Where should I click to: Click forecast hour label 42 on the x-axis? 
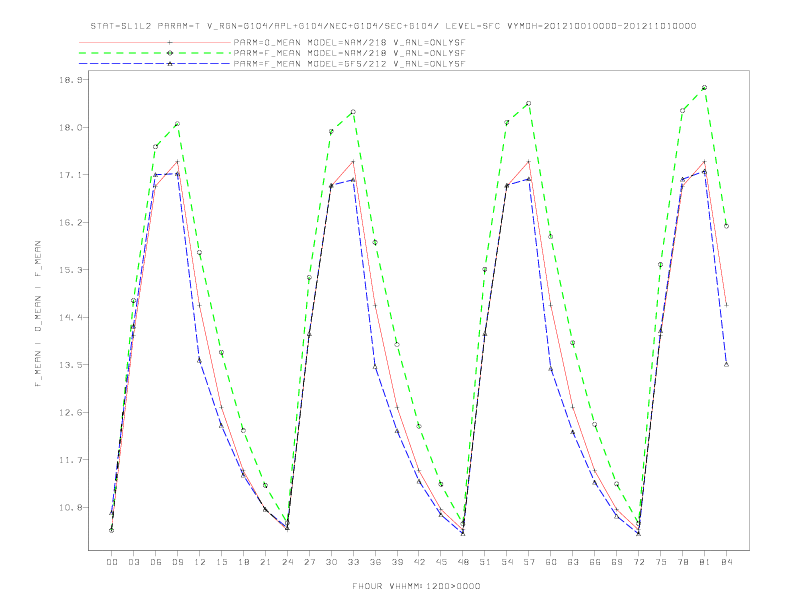[419, 562]
